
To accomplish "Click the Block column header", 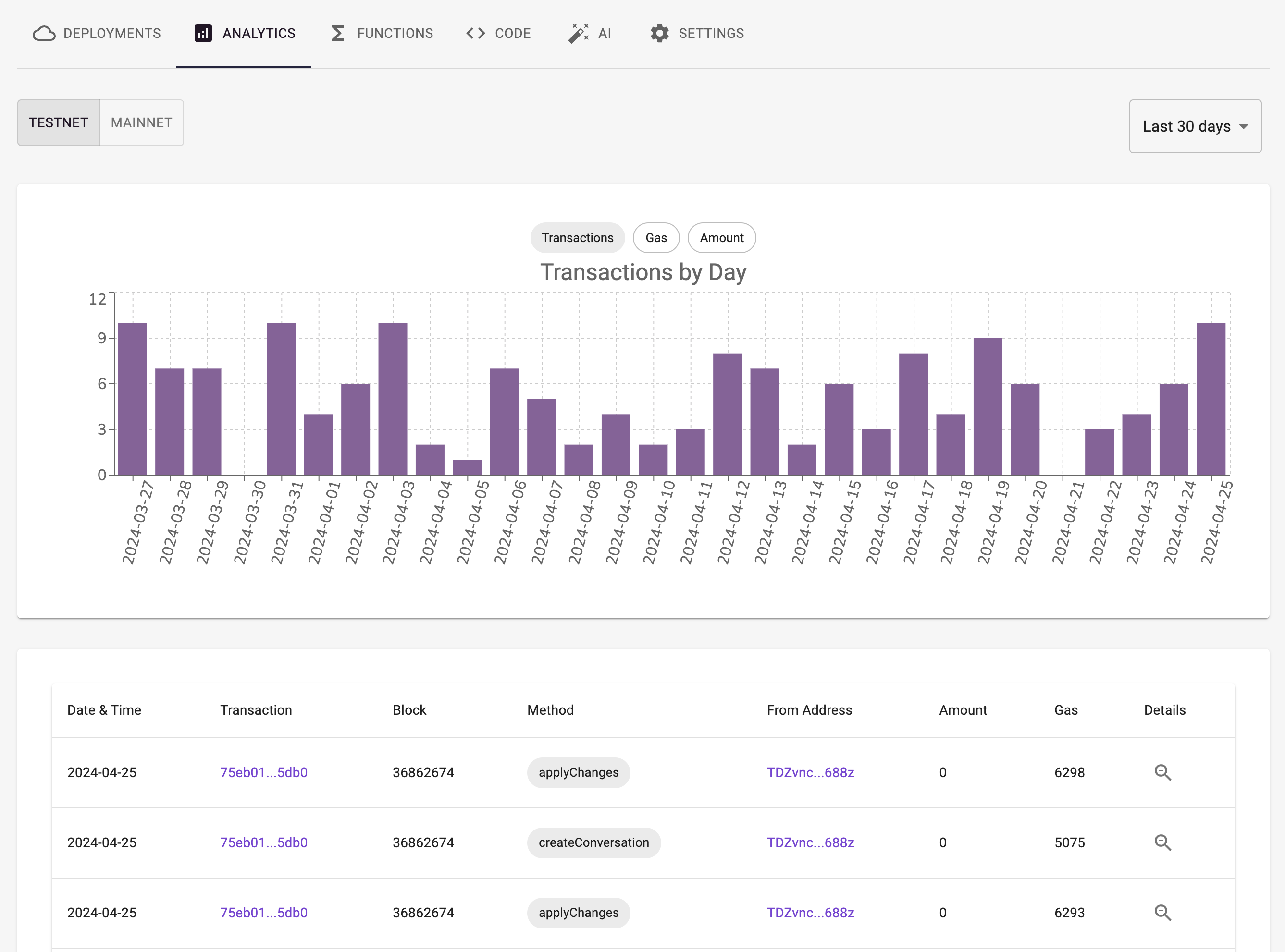I will point(409,710).
